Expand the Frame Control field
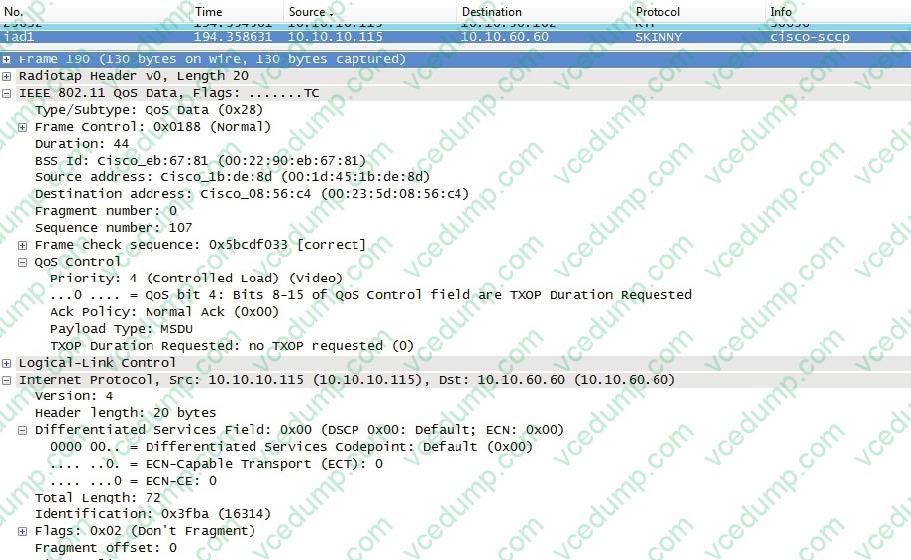This screenshot has width=911, height=560. [x=23, y=127]
